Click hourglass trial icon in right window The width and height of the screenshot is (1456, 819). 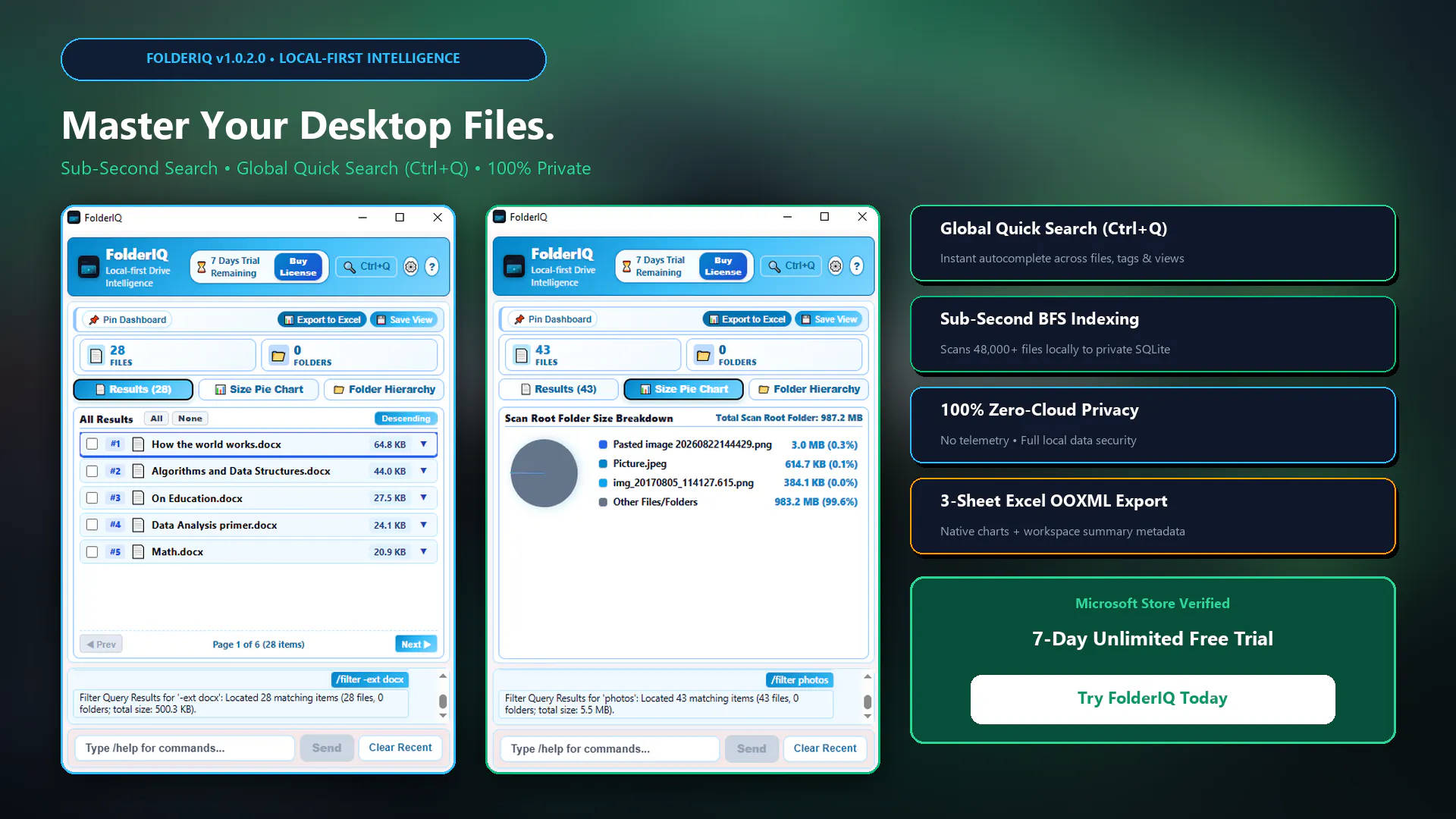tap(626, 266)
